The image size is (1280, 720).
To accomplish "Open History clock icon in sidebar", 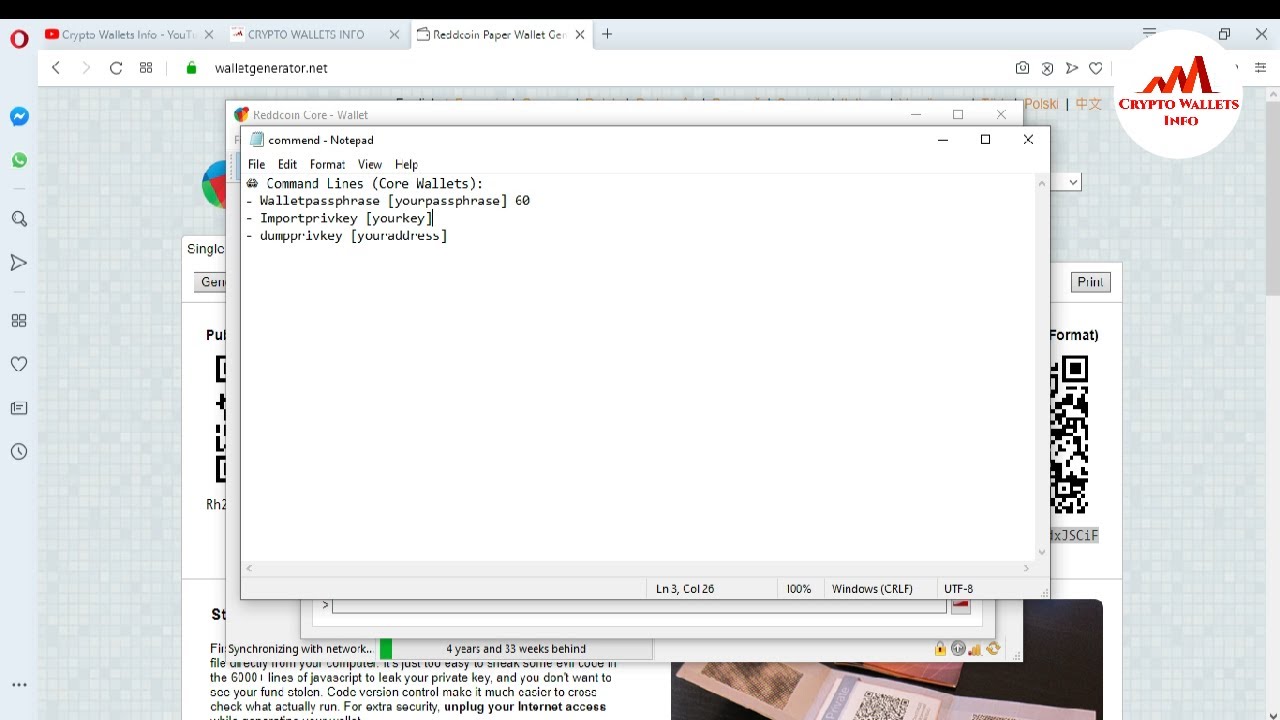I will [x=19, y=452].
